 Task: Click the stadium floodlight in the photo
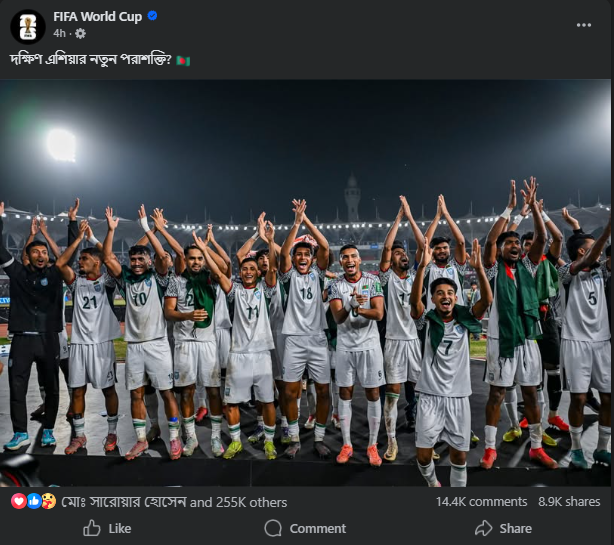pos(61,144)
